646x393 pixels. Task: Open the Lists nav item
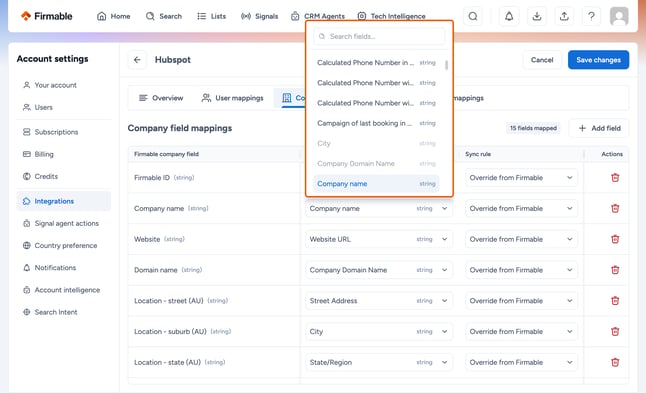tap(211, 16)
